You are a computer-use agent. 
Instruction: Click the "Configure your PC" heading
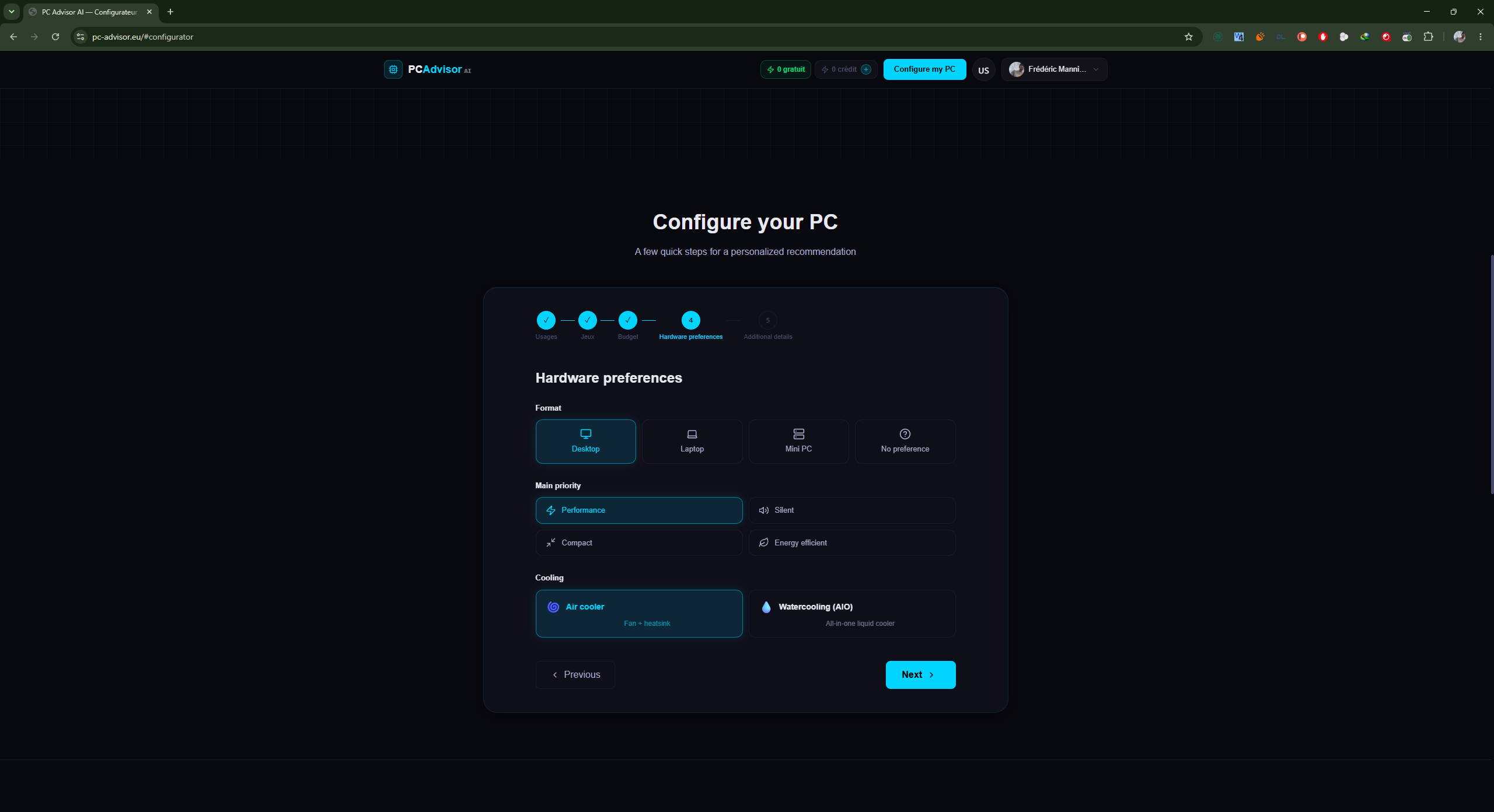[745, 222]
